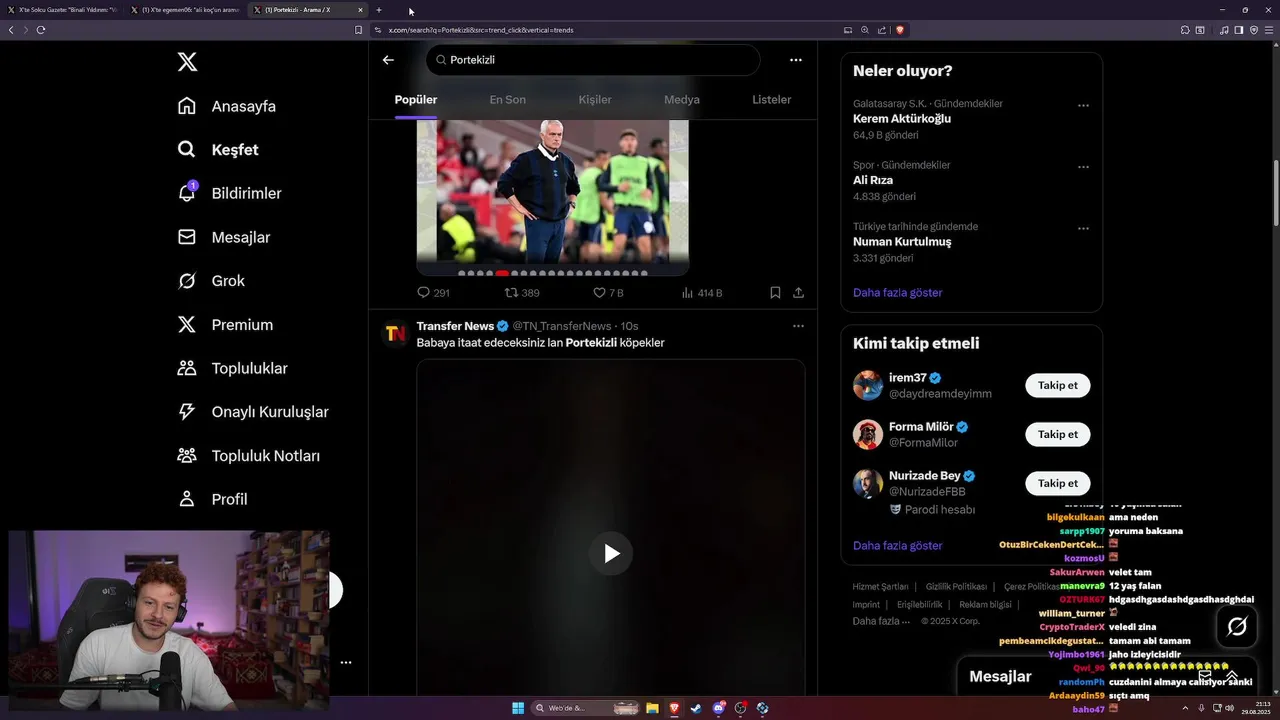Go to Keşfet explore page

218,150
